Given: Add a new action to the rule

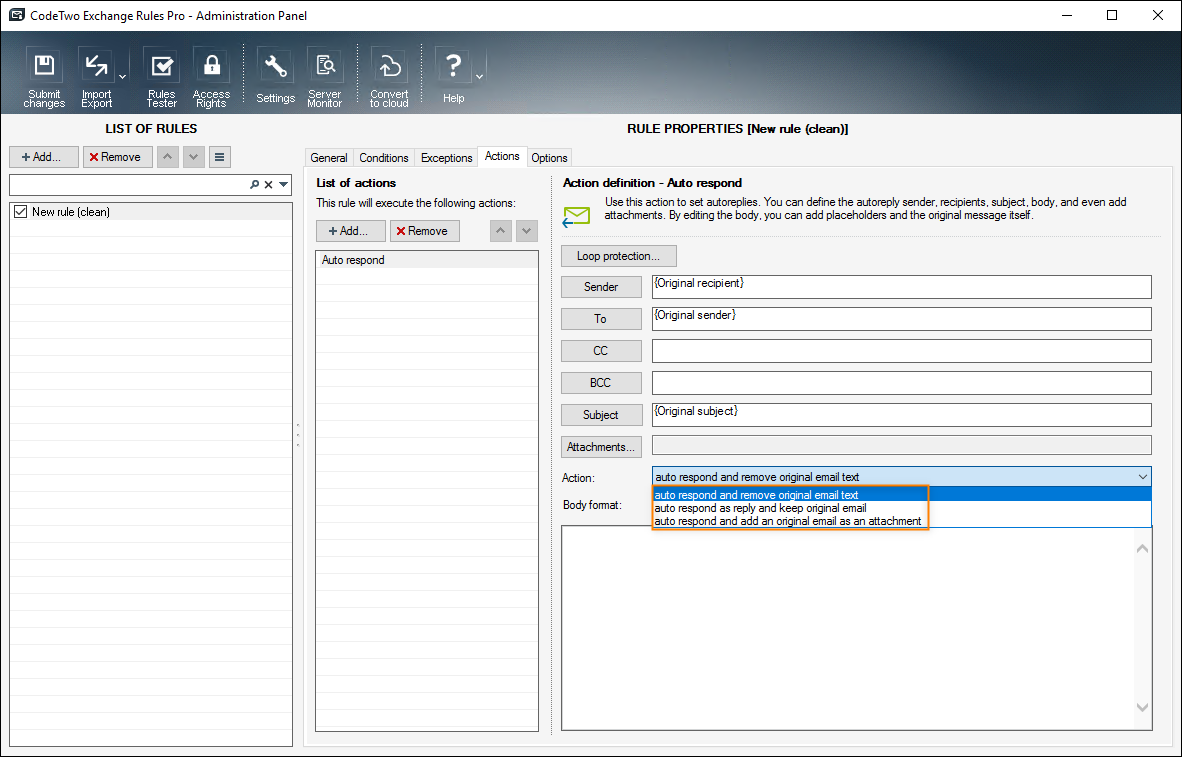Looking at the screenshot, I should click(x=351, y=231).
